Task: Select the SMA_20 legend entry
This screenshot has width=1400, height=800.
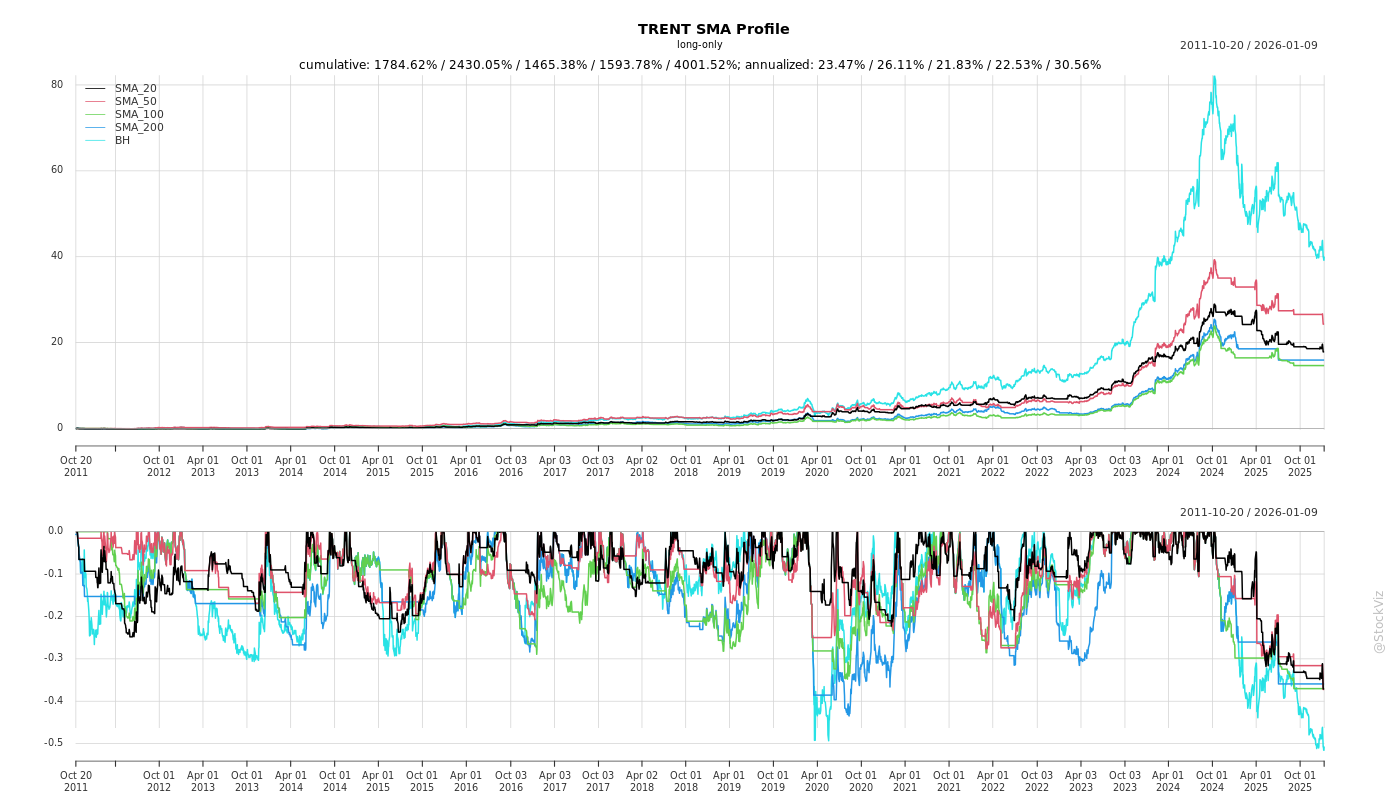Action: coord(135,89)
